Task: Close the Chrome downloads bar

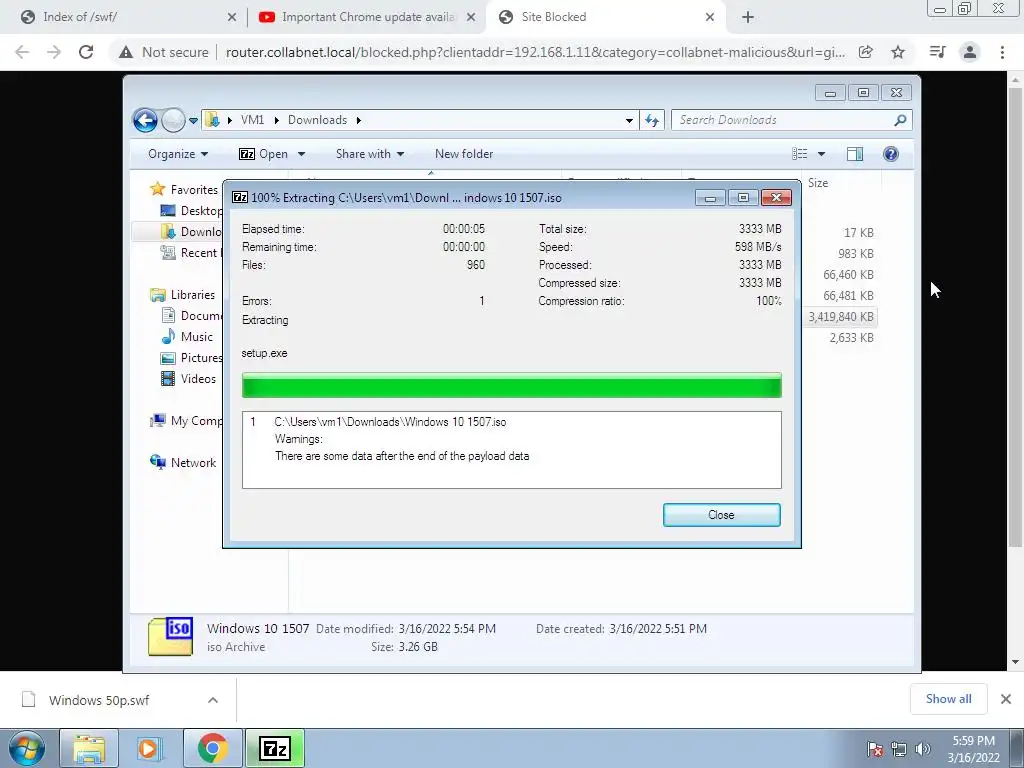Action: pyautogui.click(x=1006, y=699)
